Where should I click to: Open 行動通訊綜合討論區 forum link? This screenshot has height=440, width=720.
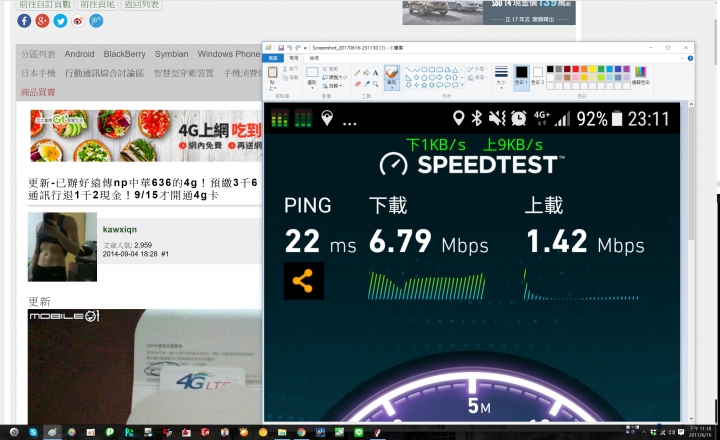tap(104, 73)
